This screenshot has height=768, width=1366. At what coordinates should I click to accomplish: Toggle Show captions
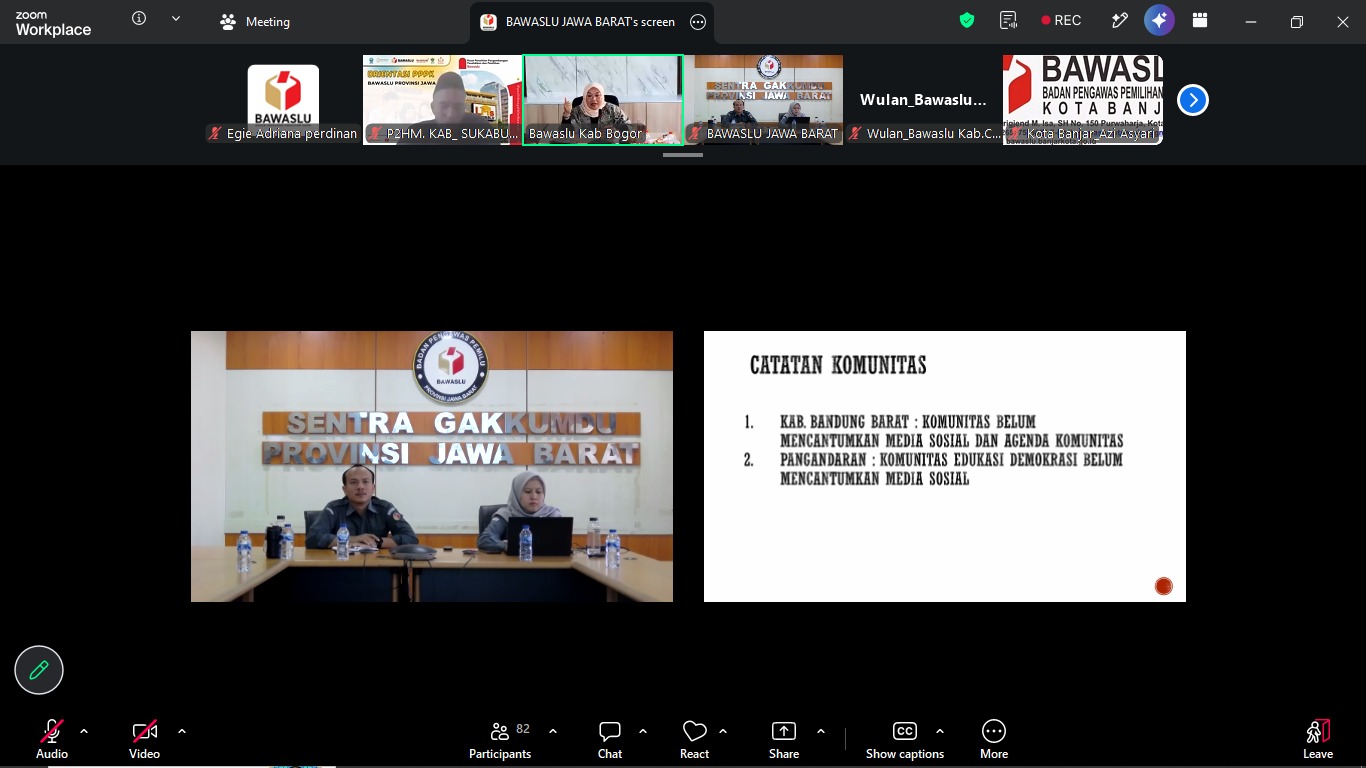905,739
